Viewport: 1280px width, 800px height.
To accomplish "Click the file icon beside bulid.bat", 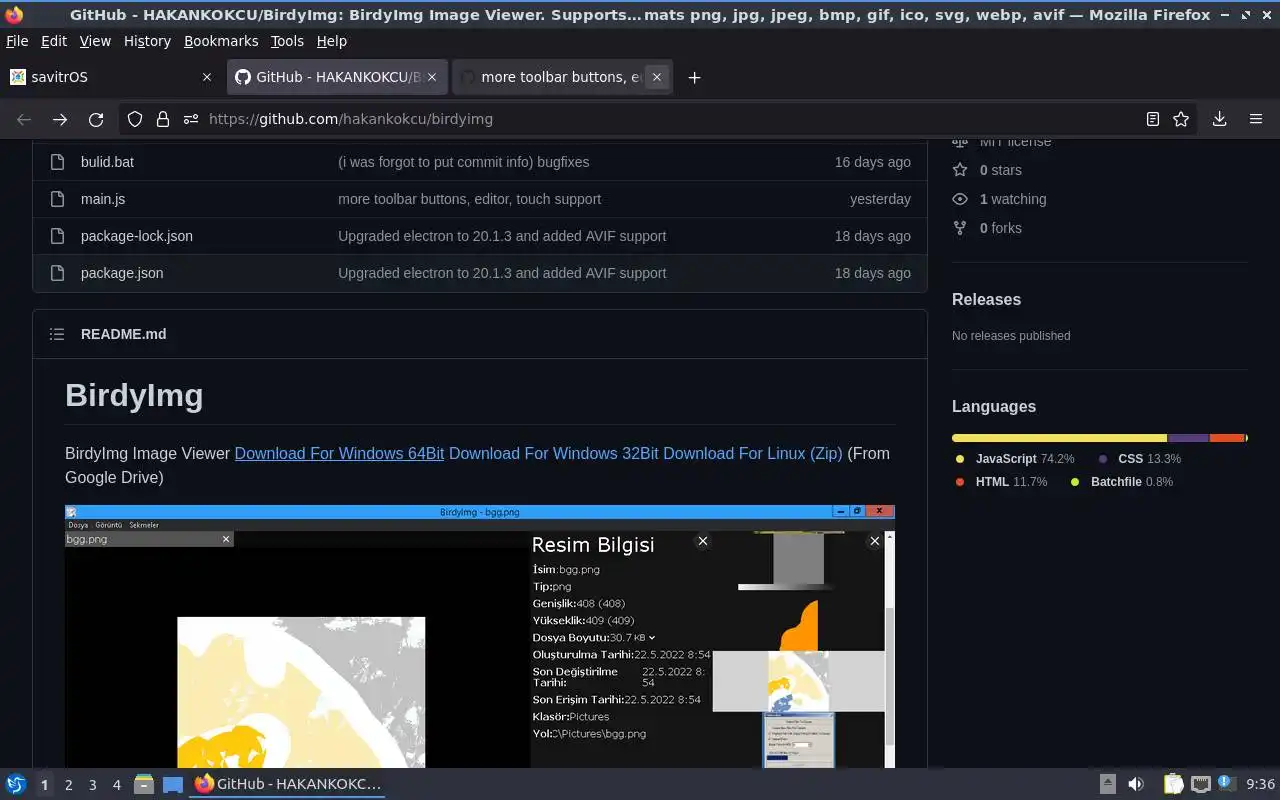I will coord(58,162).
